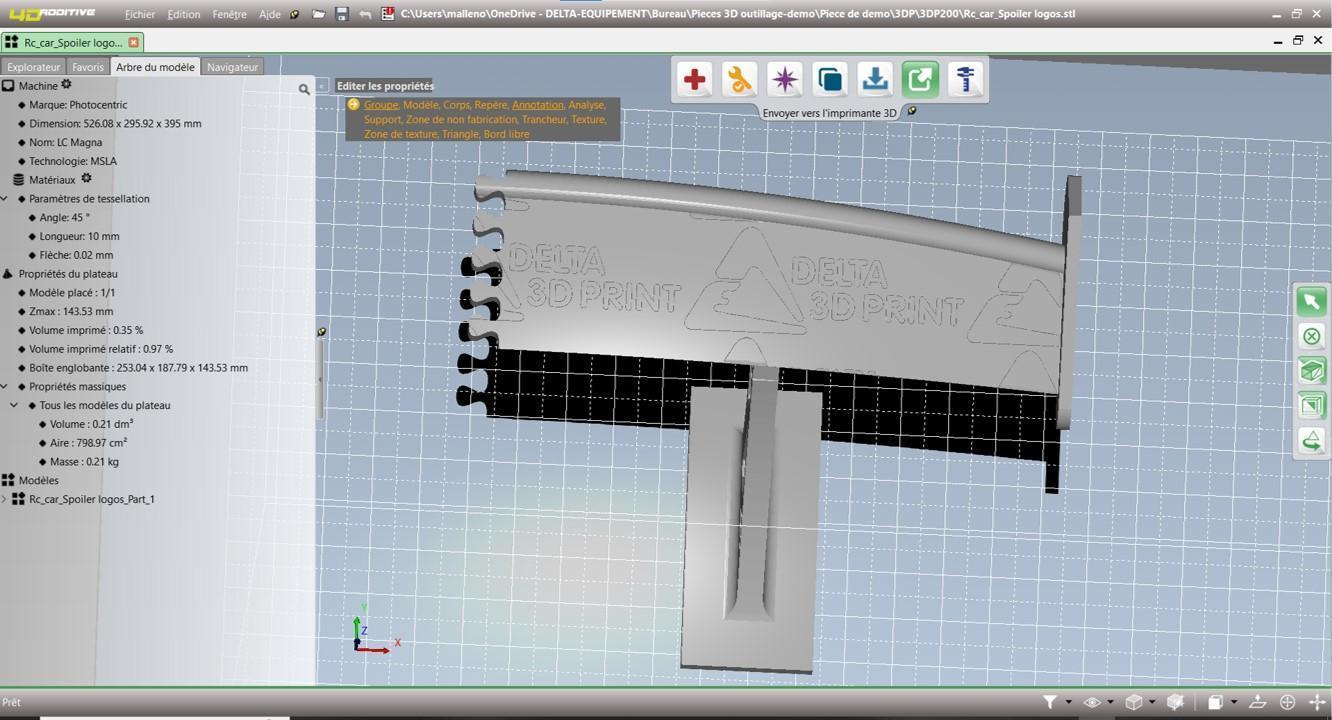
Task: Toggle the eye visibility icon in status bar
Action: pyautogui.click(x=1091, y=702)
